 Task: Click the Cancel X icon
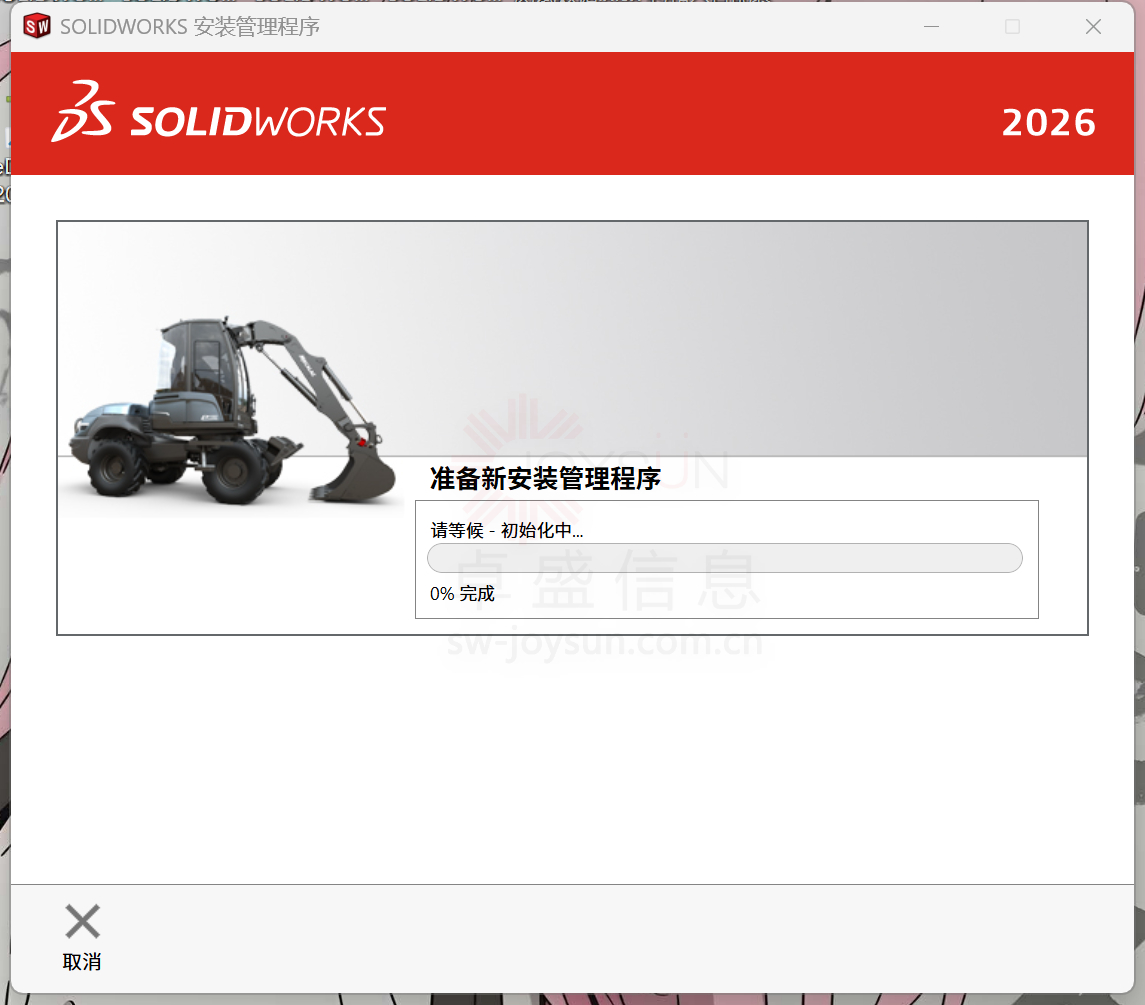tap(82, 921)
